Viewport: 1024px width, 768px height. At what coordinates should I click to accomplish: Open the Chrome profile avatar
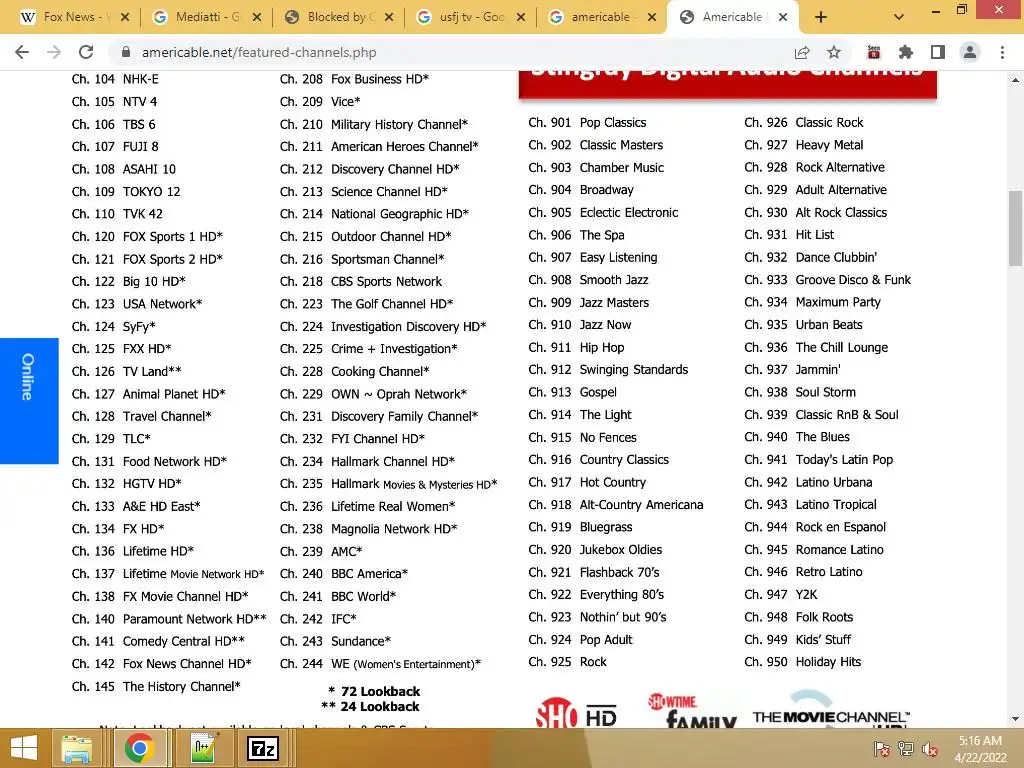(x=970, y=52)
